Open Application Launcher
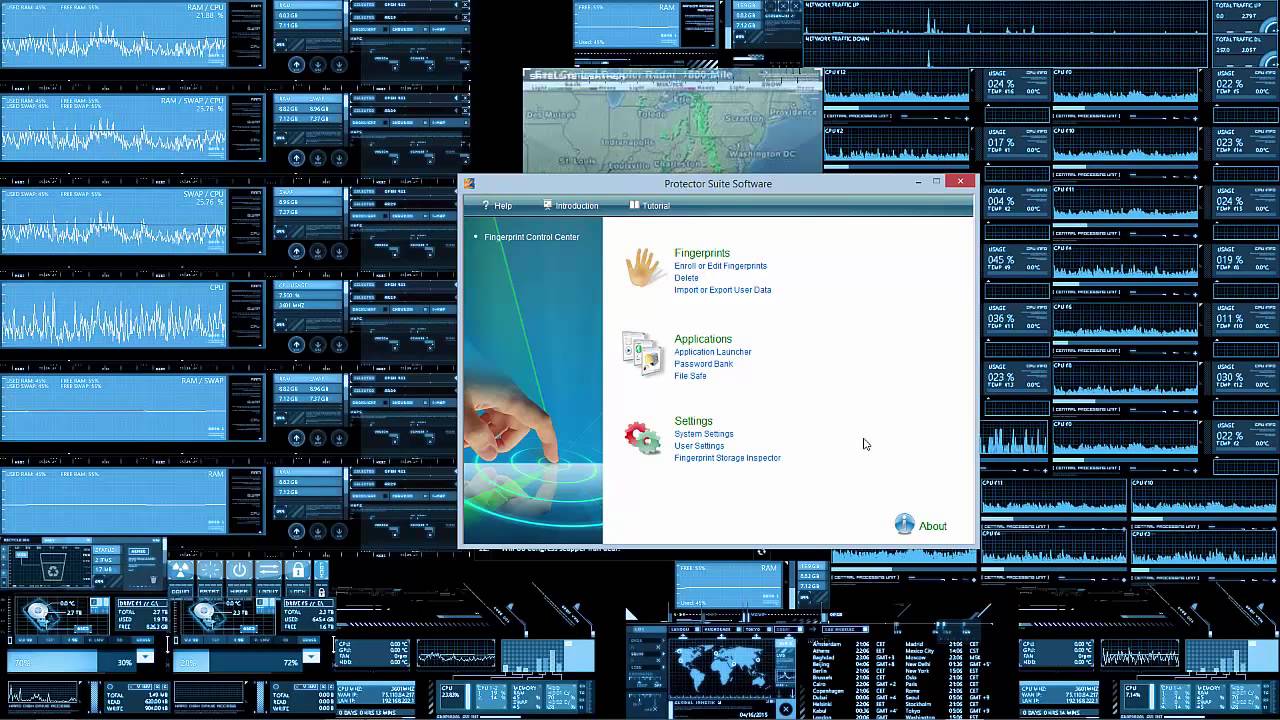The height and width of the screenshot is (720, 1280). pos(712,352)
